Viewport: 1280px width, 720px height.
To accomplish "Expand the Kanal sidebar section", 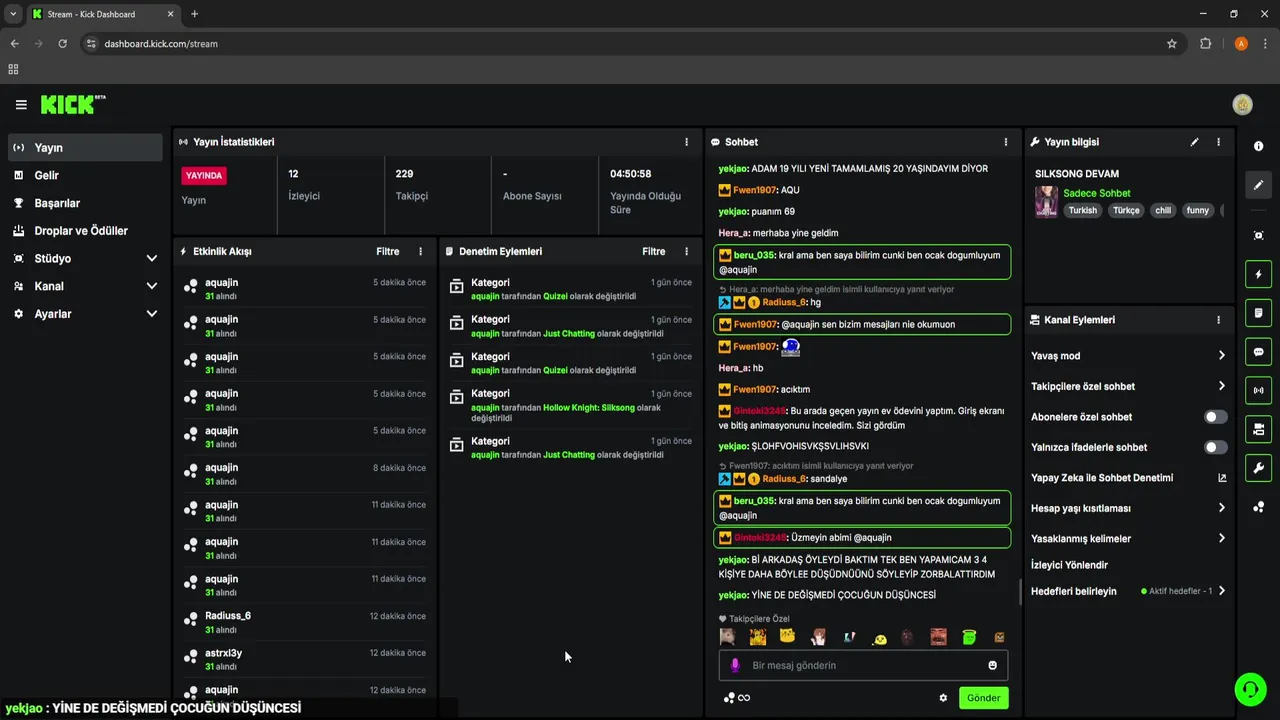I will point(152,286).
